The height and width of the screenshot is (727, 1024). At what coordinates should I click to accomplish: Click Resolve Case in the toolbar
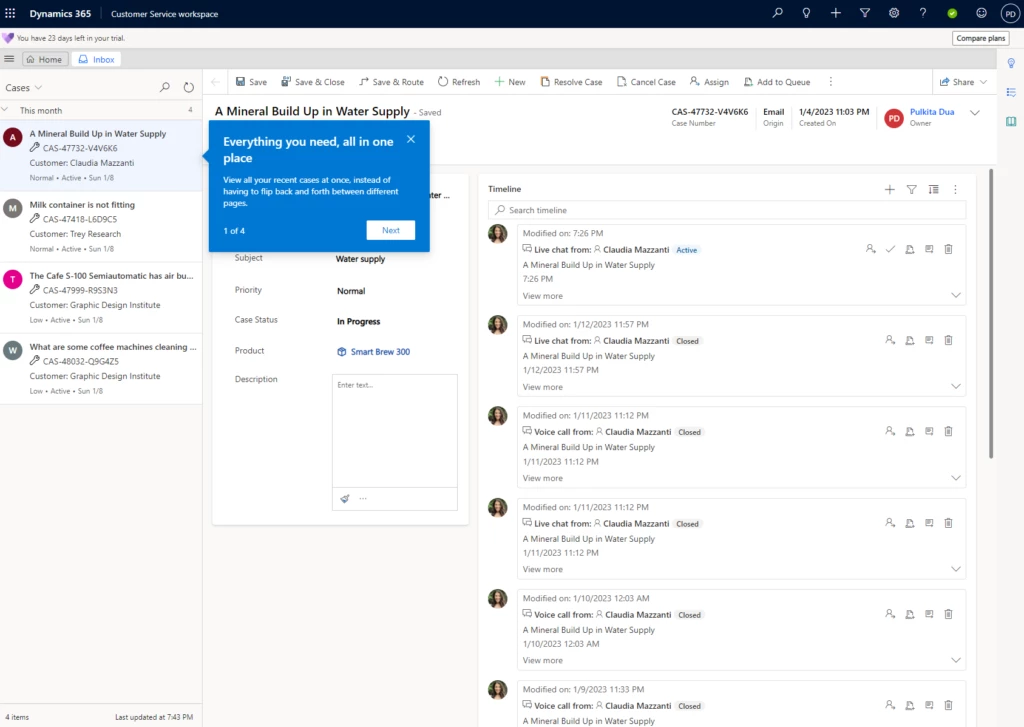[571, 81]
